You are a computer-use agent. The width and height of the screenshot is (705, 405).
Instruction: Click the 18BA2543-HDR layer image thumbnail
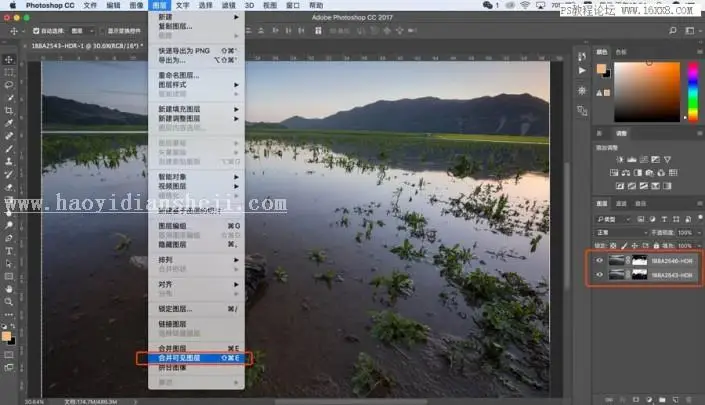(x=616, y=274)
